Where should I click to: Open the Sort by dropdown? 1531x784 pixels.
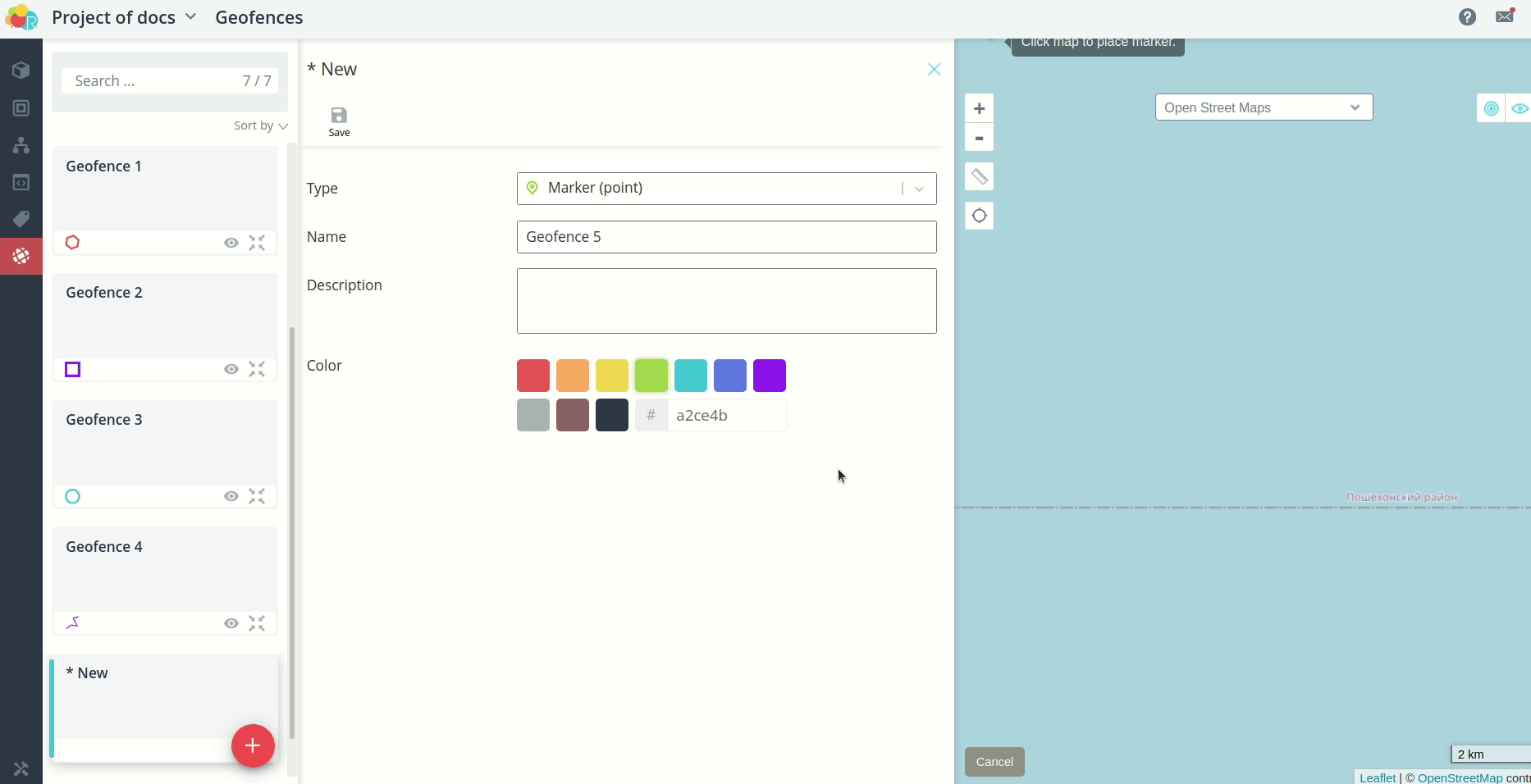pos(260,125)
